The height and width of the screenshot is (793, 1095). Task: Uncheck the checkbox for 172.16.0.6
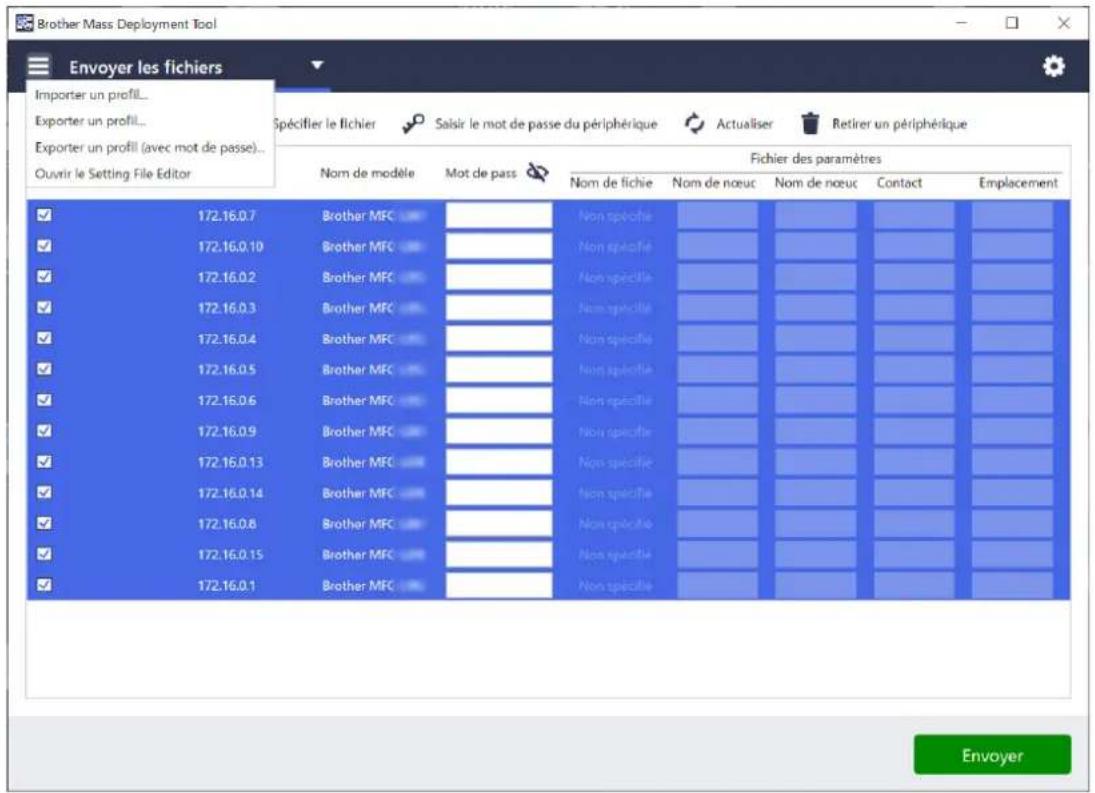44,400
